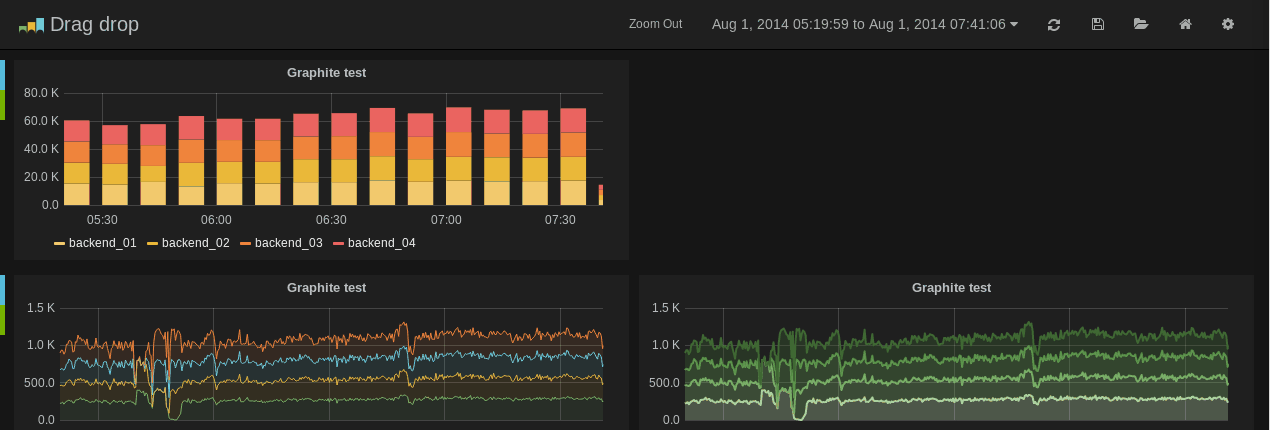Open the Aug 1, 2014 time range dropdown
This screenshot has height=430, width=1270.
coord(864,24)
